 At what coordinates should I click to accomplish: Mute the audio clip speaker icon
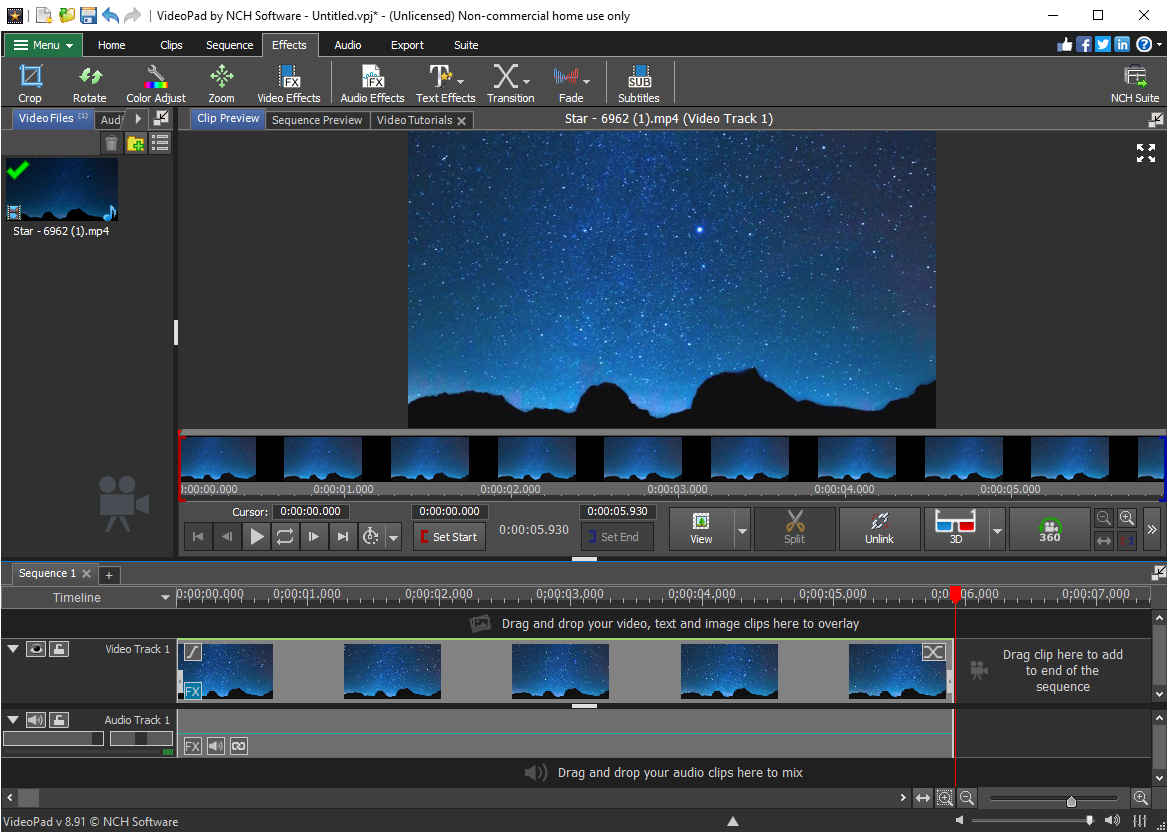215,746
